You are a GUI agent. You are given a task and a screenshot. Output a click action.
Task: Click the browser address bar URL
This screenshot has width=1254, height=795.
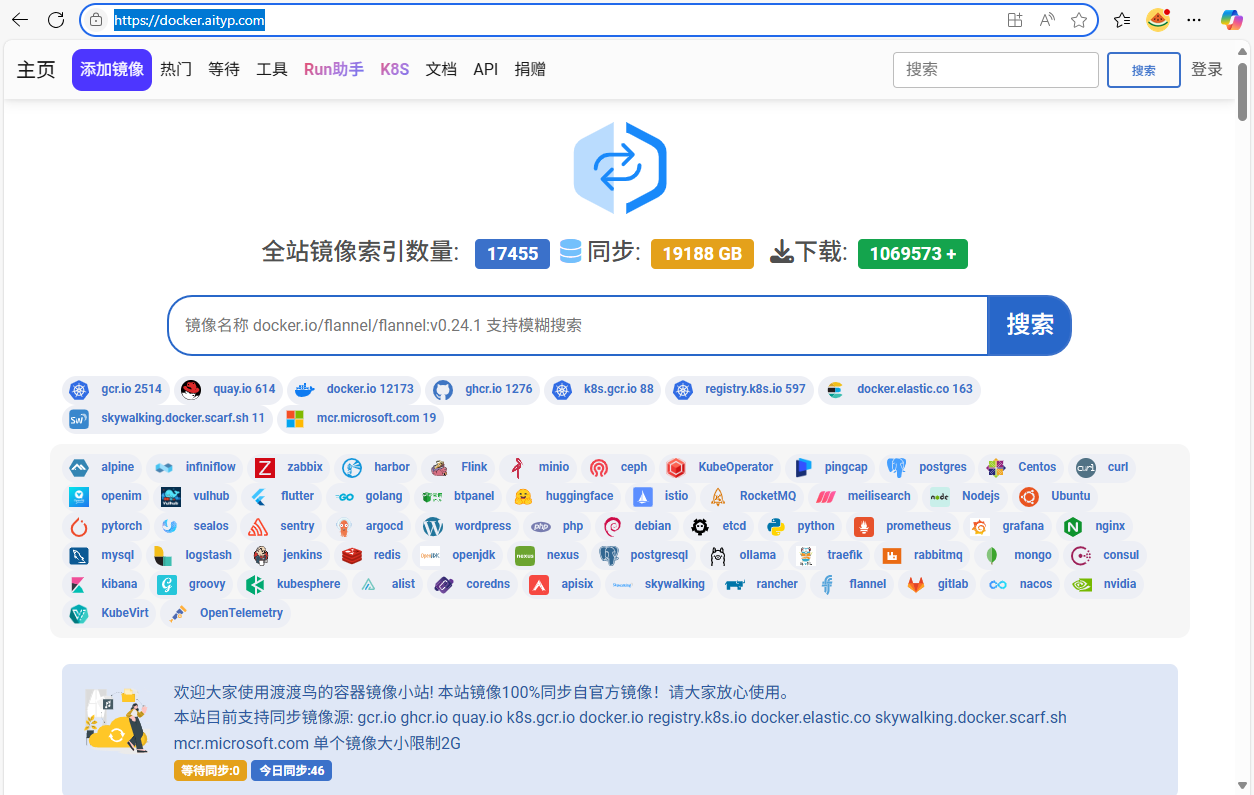pyautogui.click(x=189, y=20)
